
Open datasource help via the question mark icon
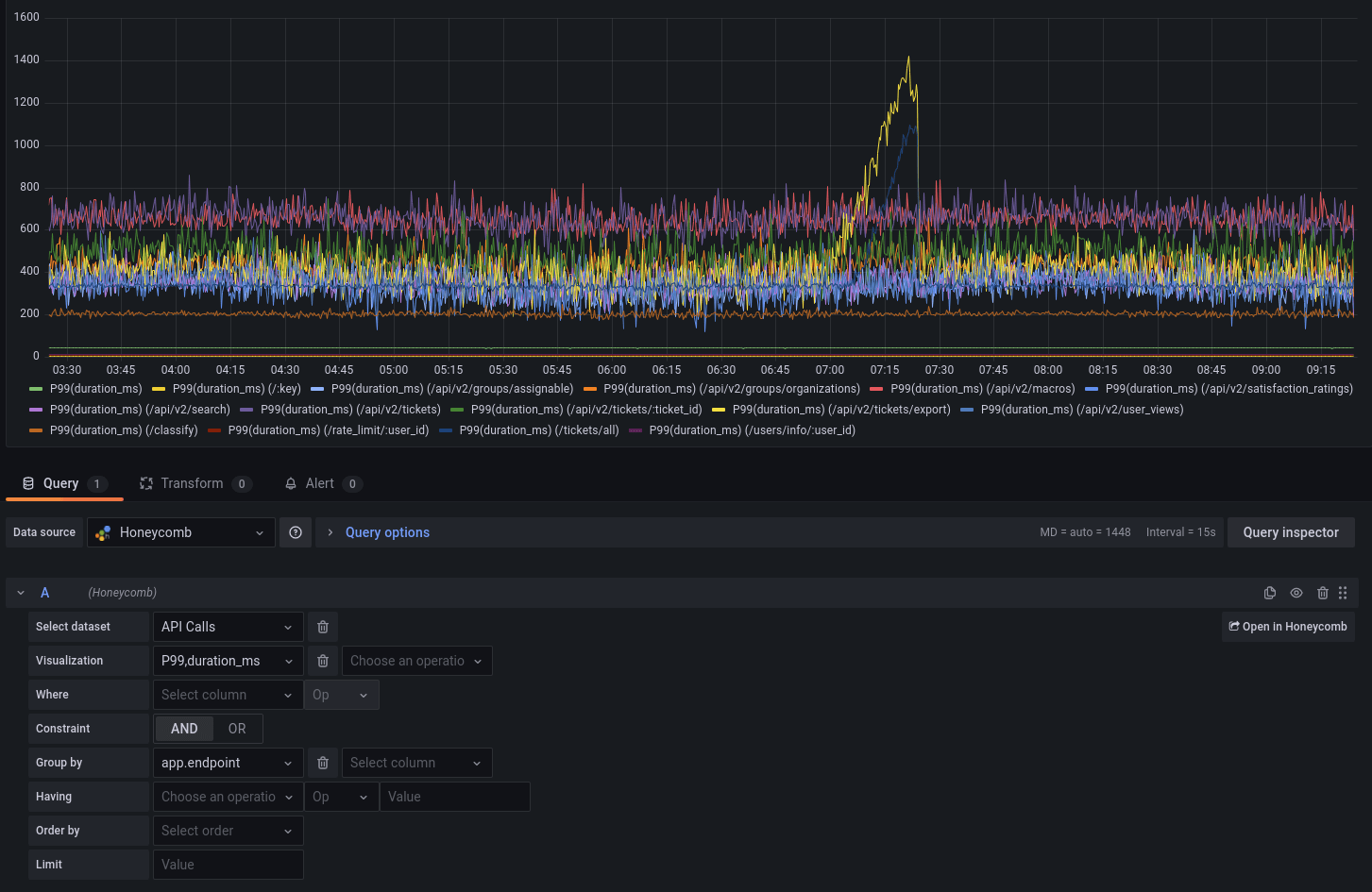[296, 531]
